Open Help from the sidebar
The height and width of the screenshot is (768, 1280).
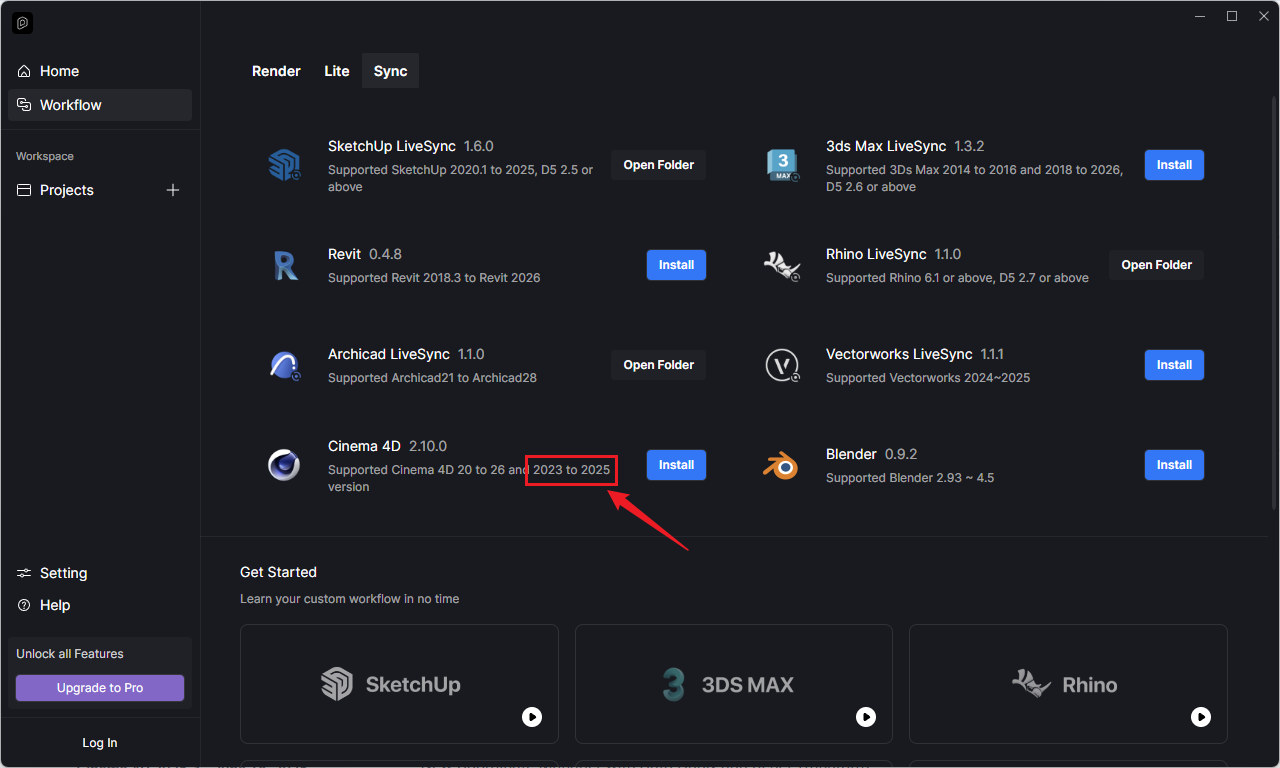(x=100, y=605)
